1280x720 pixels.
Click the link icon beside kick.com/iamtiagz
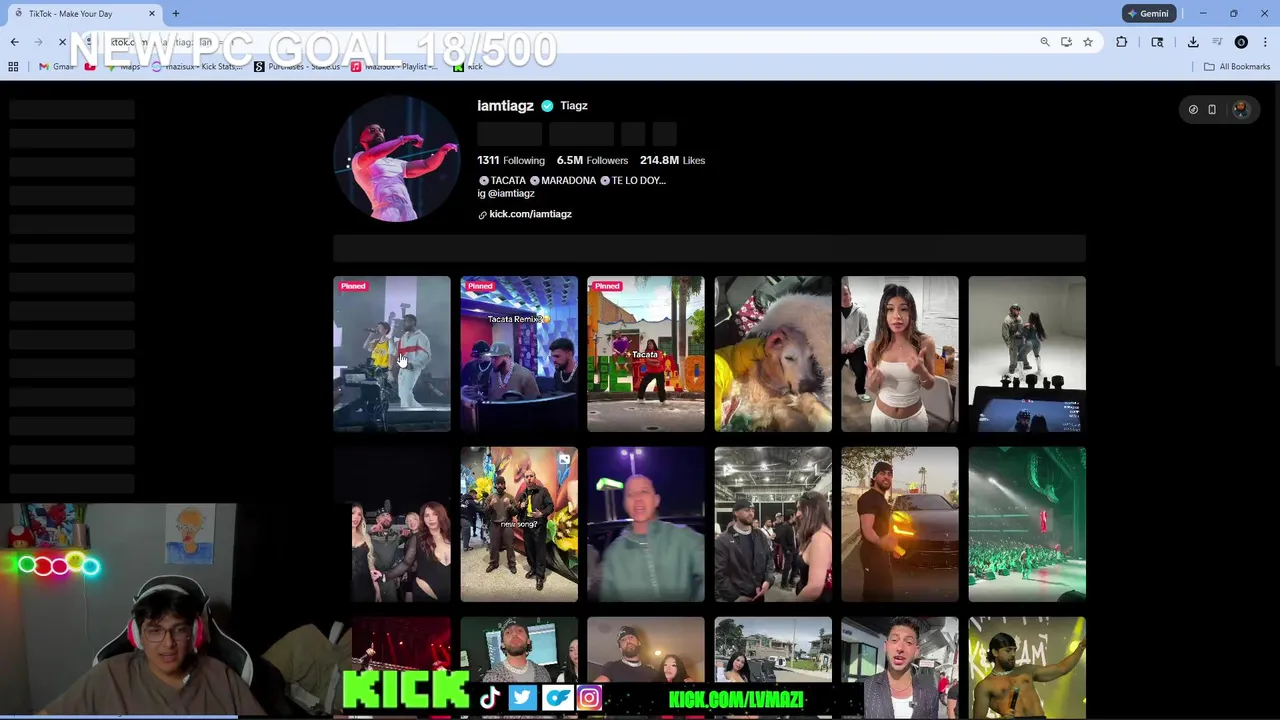click(x=482, y=215)
